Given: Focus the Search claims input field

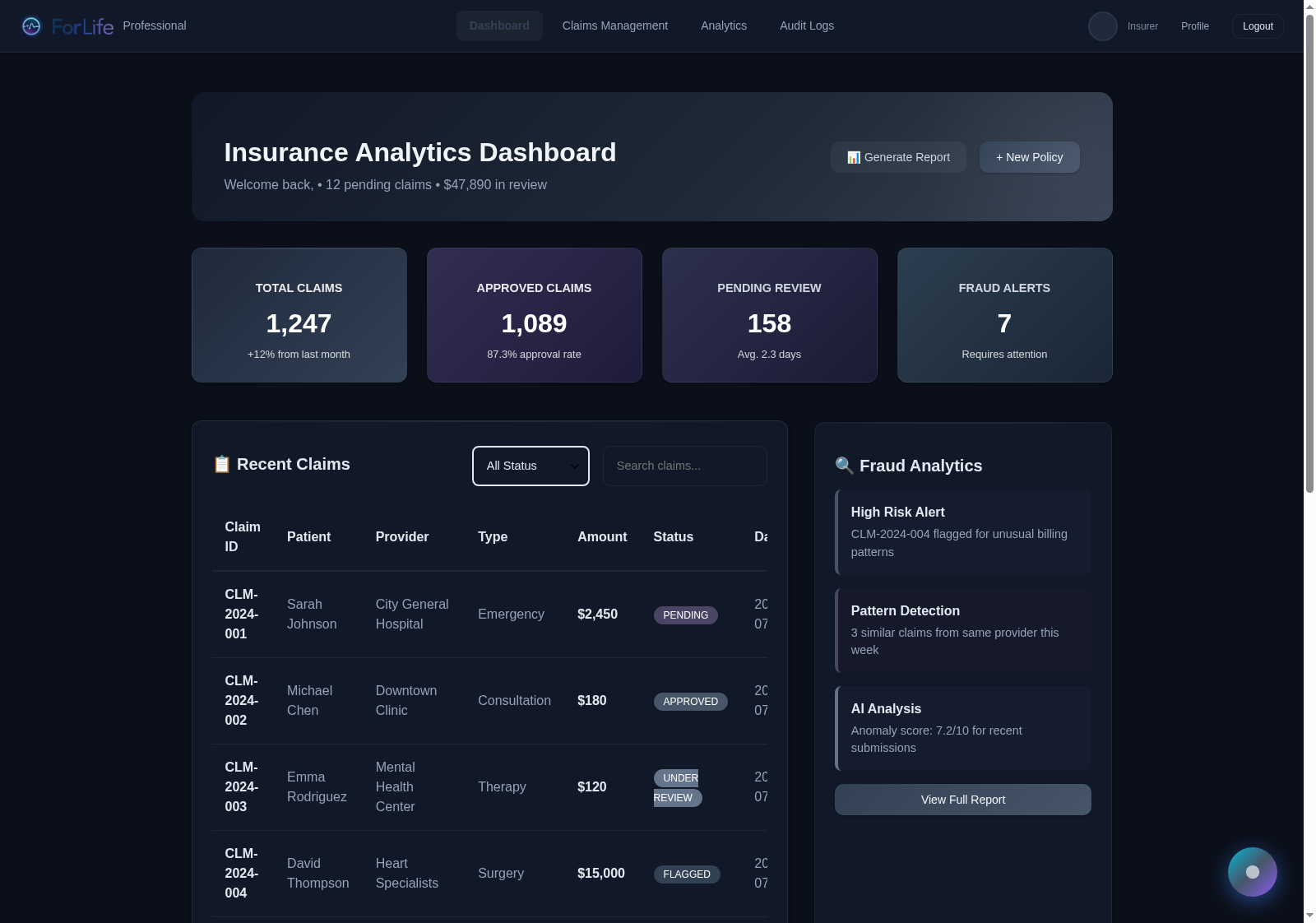Looking at the screenshot, I should (684, 466).
